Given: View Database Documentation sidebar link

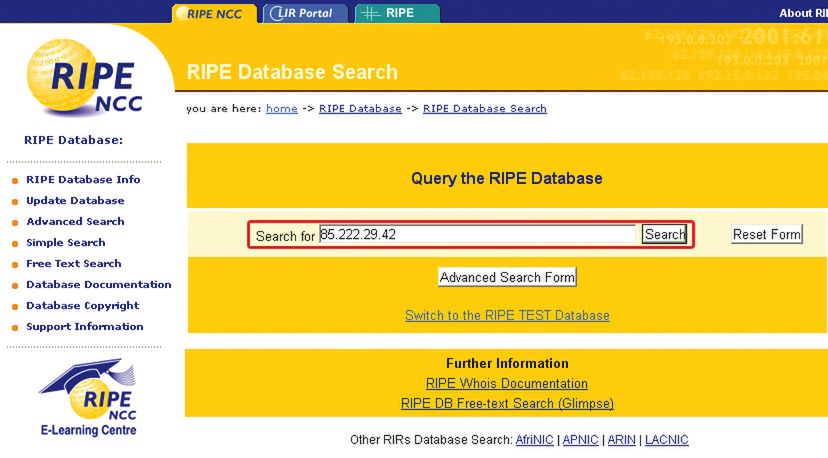Looking at the screenshot, I should click(99, 285).
